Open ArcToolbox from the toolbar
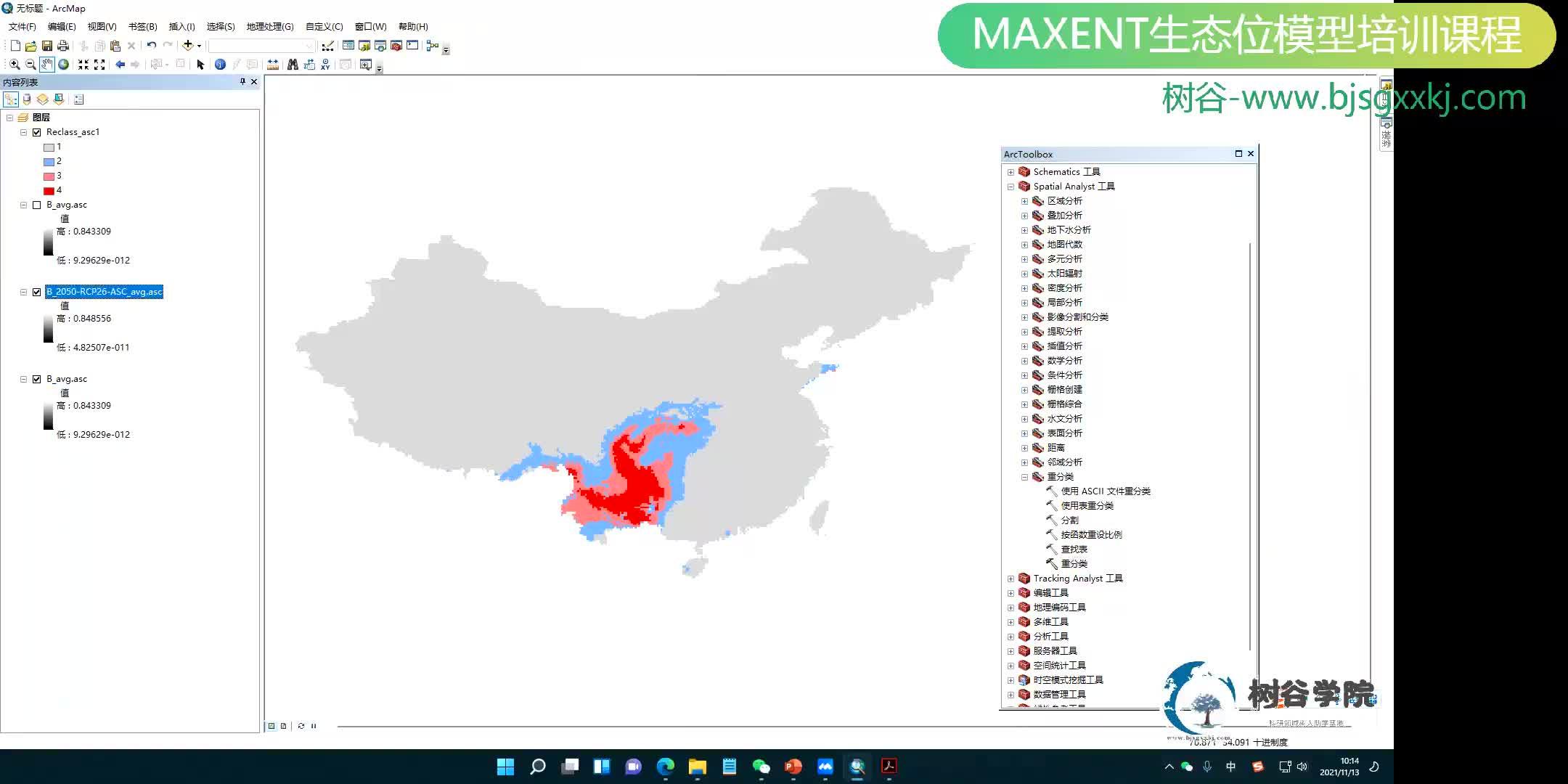 tap(396, 46)
